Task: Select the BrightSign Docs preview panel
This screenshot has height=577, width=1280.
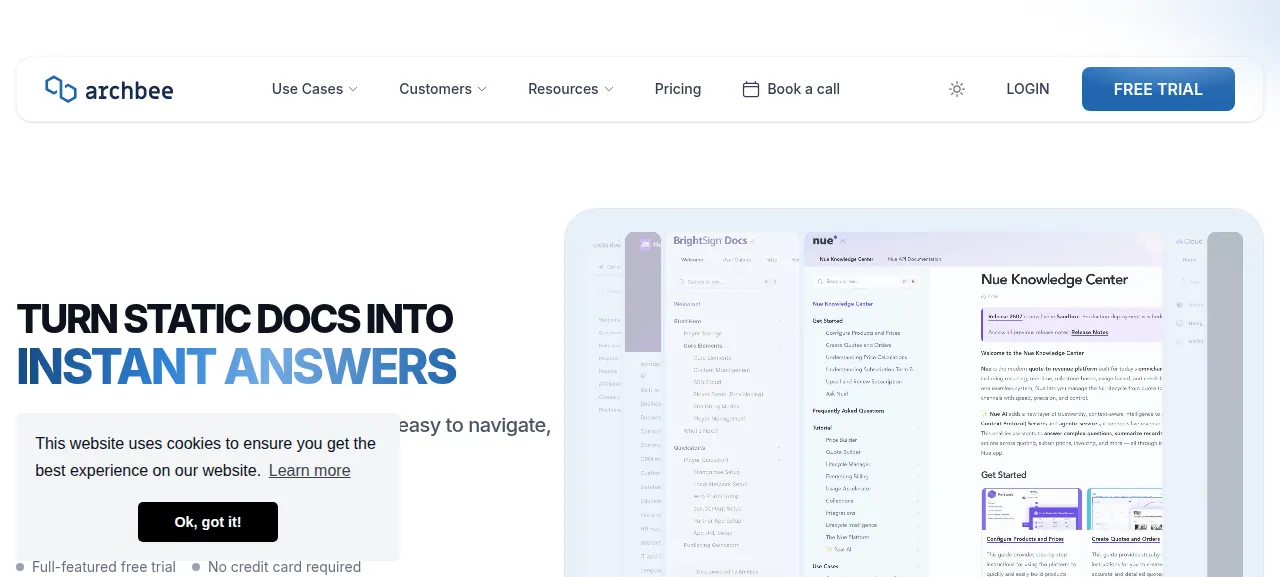Action: [732, 405]
